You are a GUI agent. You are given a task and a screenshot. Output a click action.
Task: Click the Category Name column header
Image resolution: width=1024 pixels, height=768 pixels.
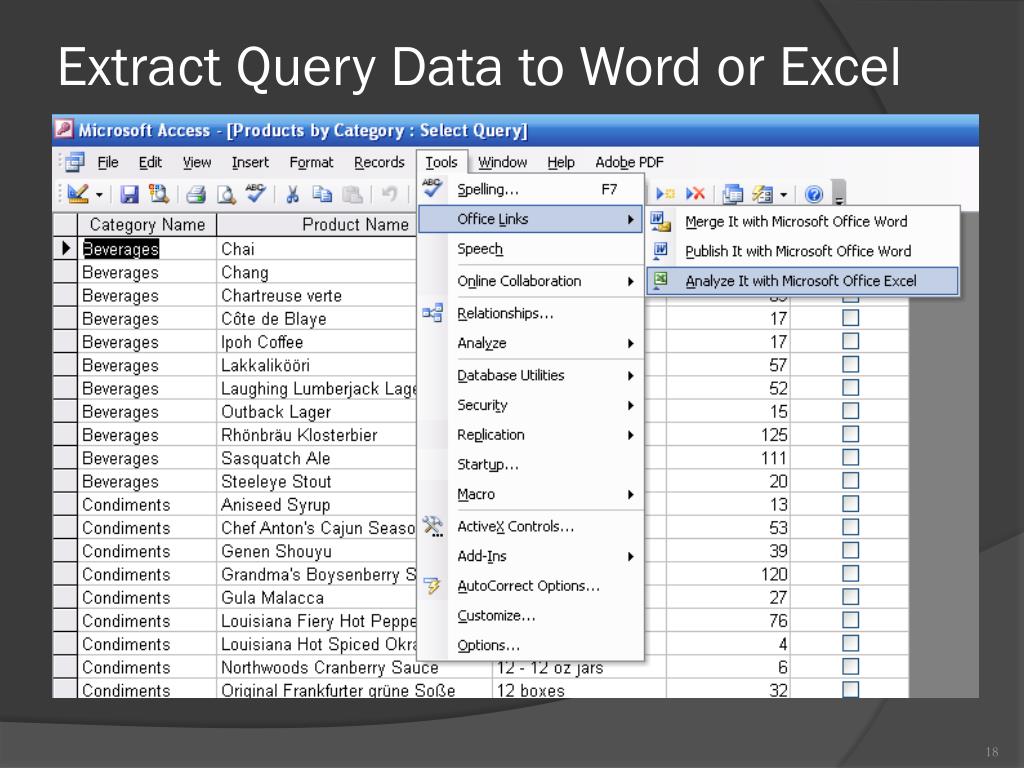(146, 225)
